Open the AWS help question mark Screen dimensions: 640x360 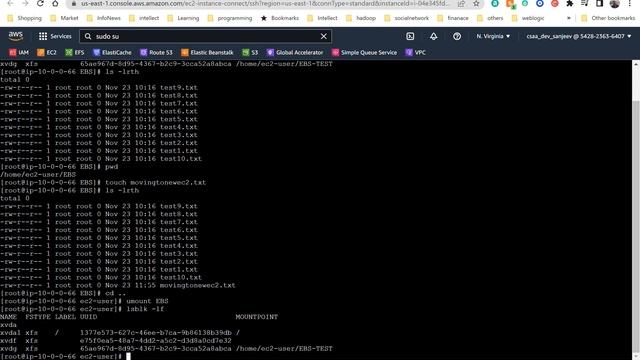(x=457, y=36)
